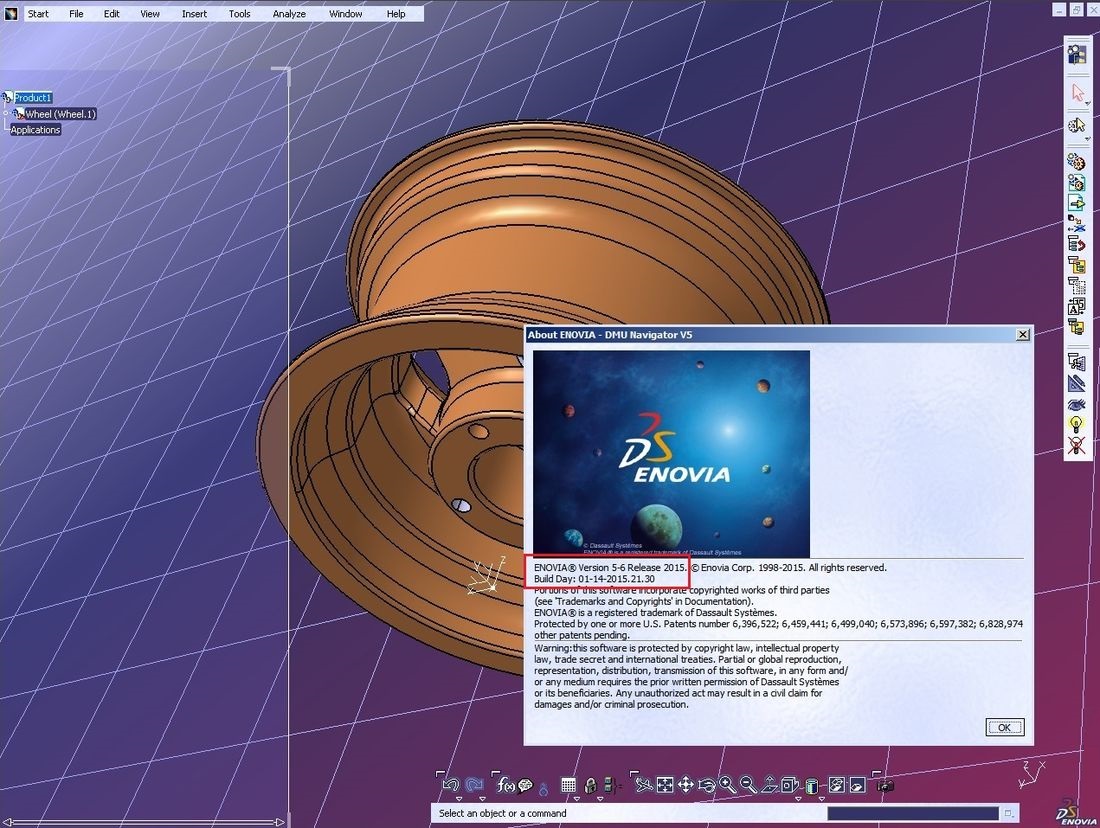The width and height of the screenshot is (1100, 828).
Task: Close the About ENOVIA dialog with X
Action: point(1021,335)
